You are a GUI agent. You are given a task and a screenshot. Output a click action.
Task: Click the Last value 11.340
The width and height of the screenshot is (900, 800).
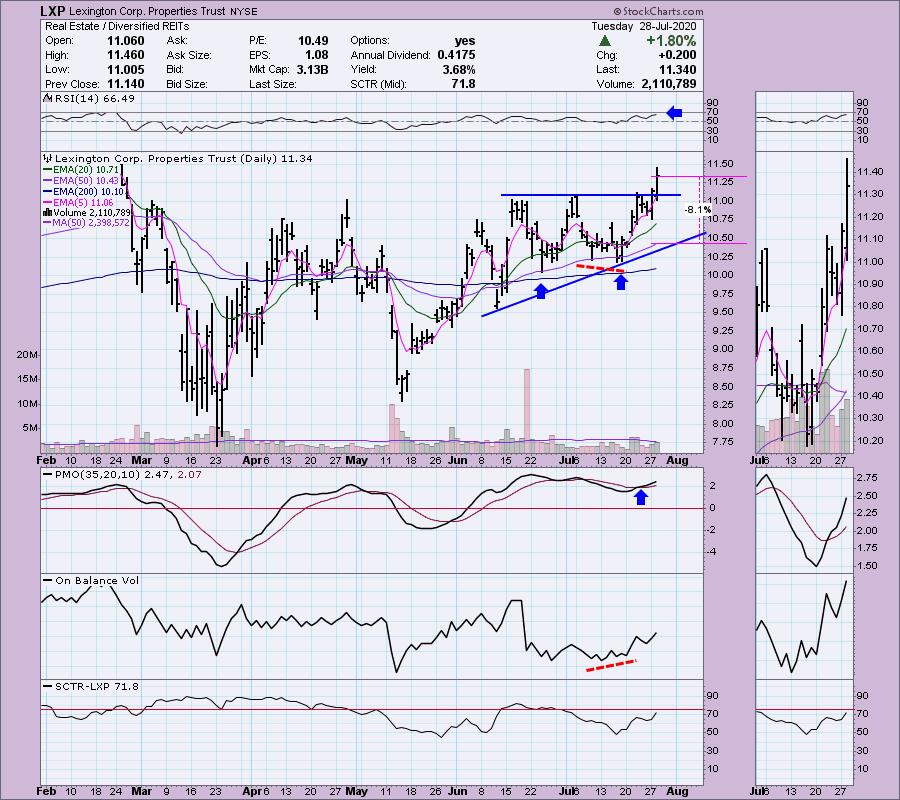pos(678,69)
